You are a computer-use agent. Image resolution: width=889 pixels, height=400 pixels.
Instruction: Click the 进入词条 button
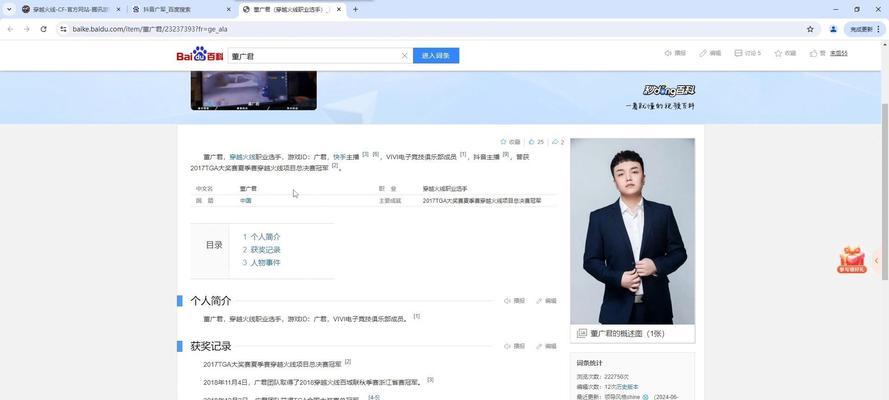[x=436, y=56]
